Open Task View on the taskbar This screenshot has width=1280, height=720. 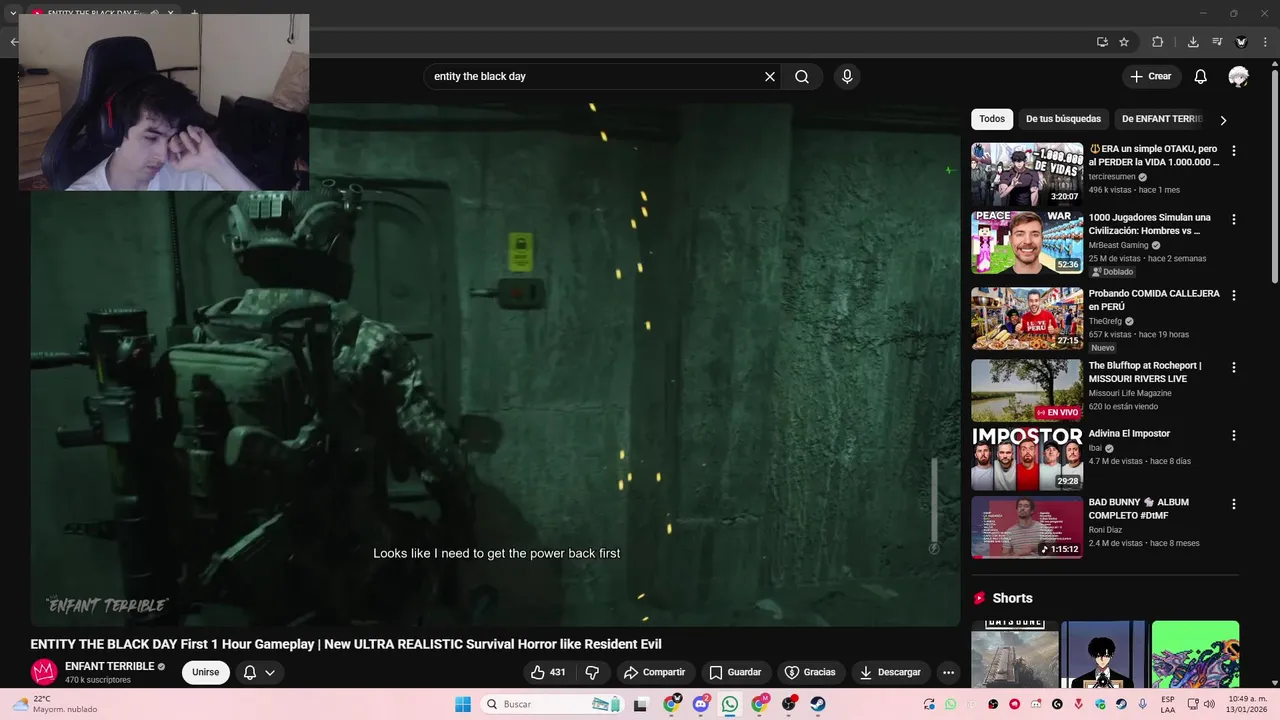(641, 704)
